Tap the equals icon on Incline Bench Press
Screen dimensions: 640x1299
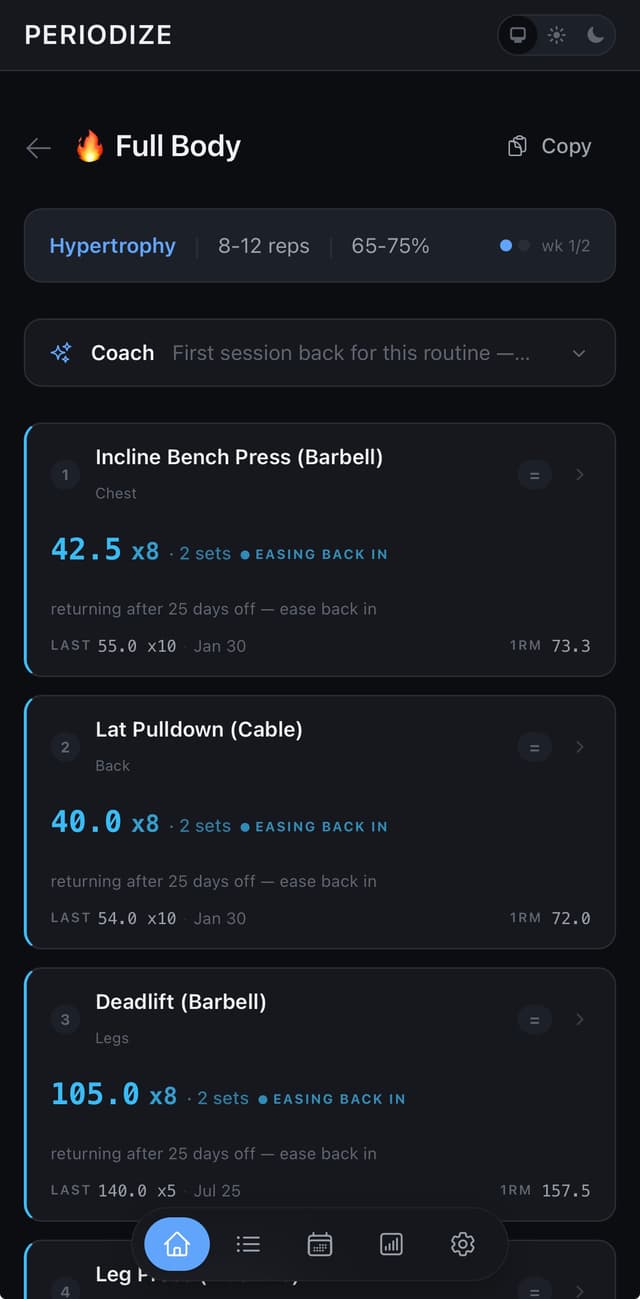tap(534, 475)
